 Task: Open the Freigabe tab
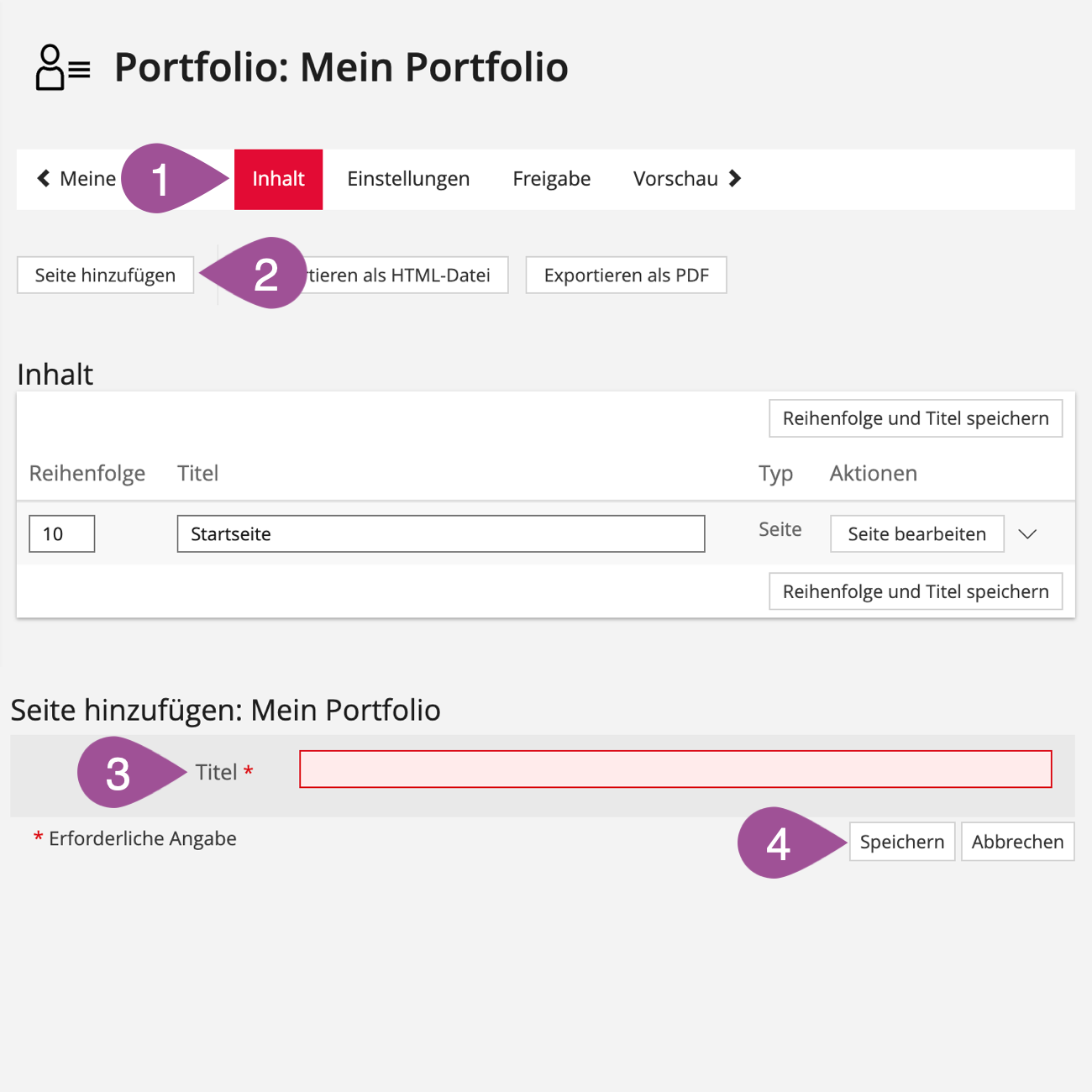pos(551,179)
